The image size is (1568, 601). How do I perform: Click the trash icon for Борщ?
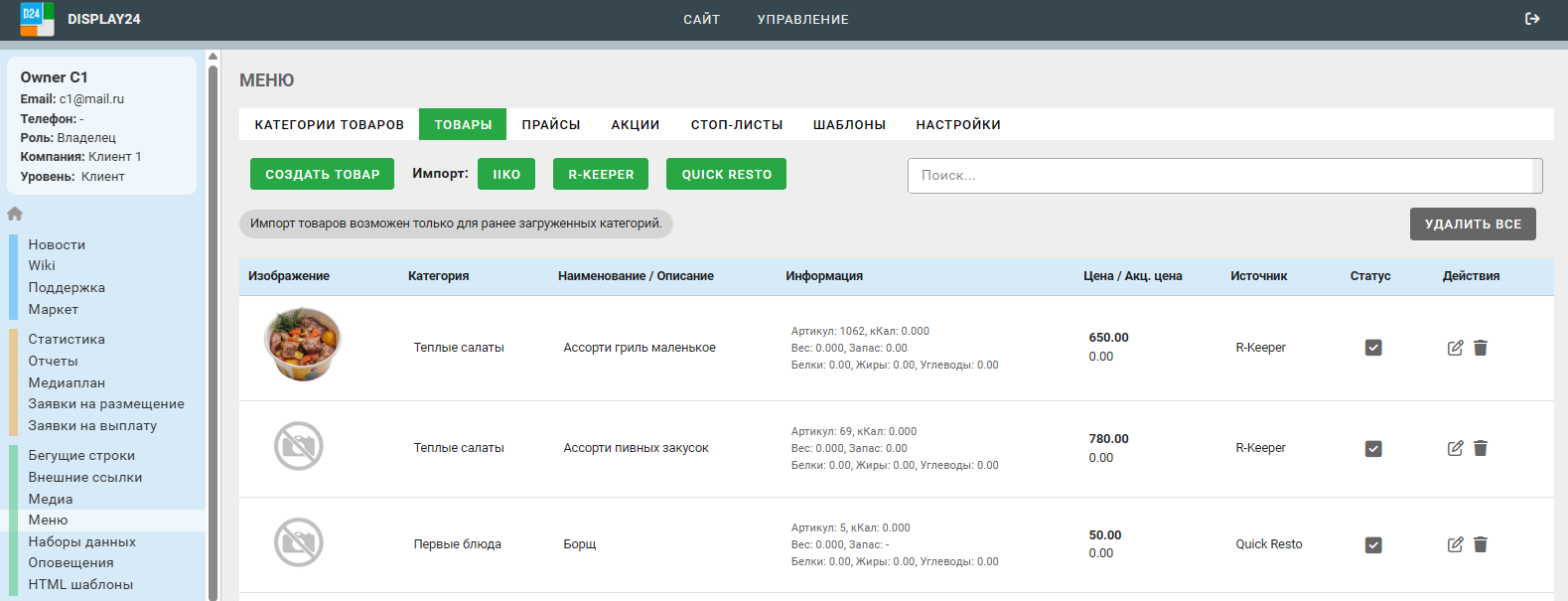(x=1481, y=544)
